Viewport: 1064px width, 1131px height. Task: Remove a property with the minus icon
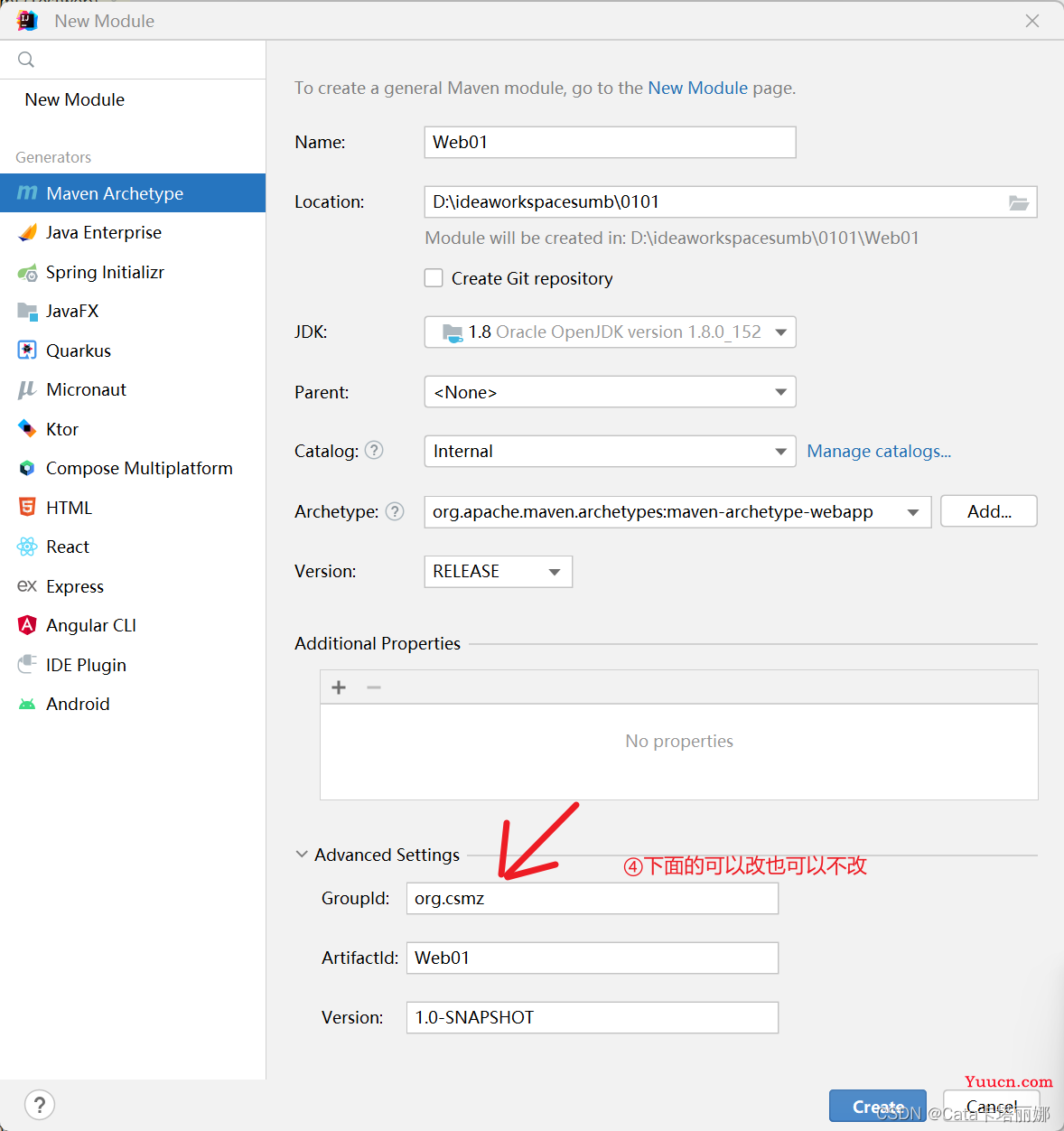click(374, 687)
